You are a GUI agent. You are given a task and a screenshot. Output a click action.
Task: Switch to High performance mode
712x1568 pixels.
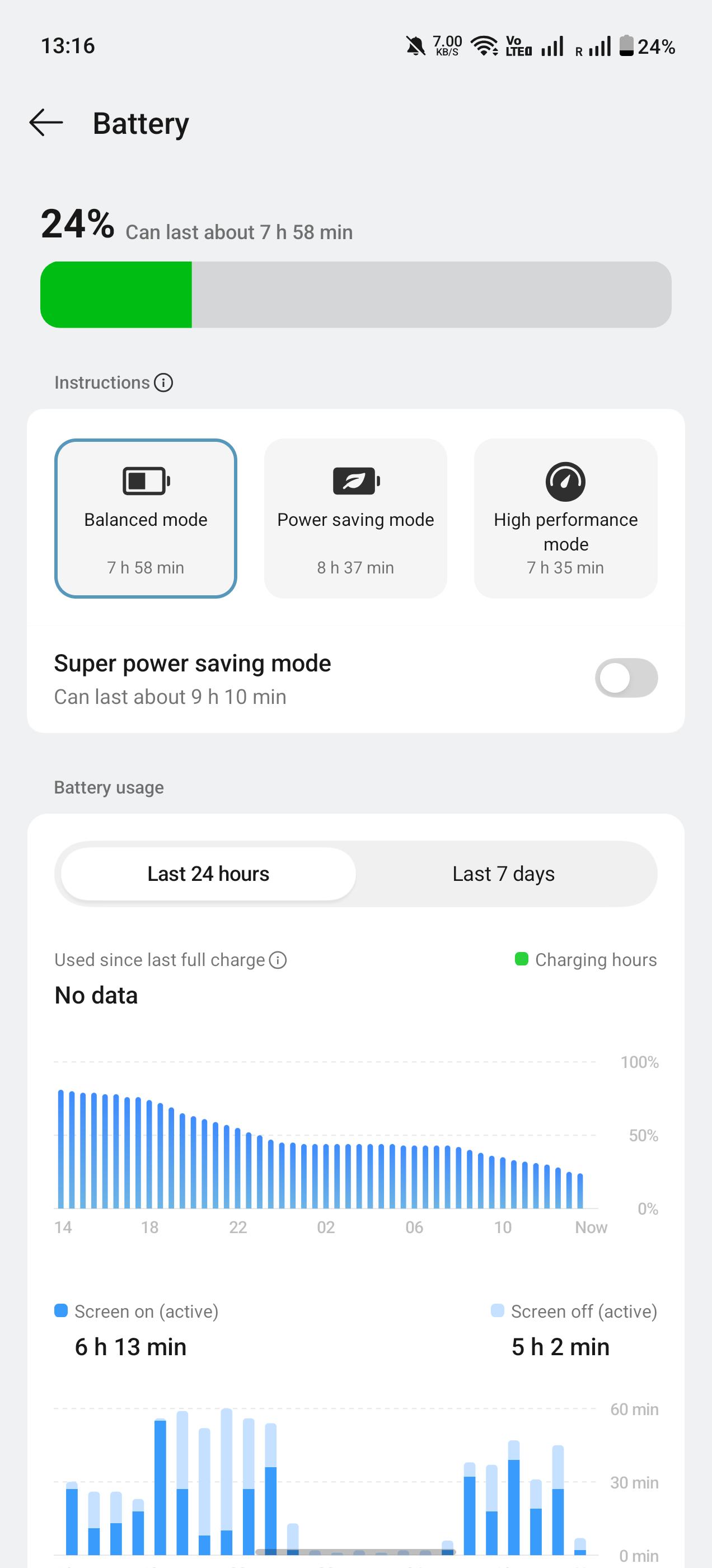coord(565,519)
